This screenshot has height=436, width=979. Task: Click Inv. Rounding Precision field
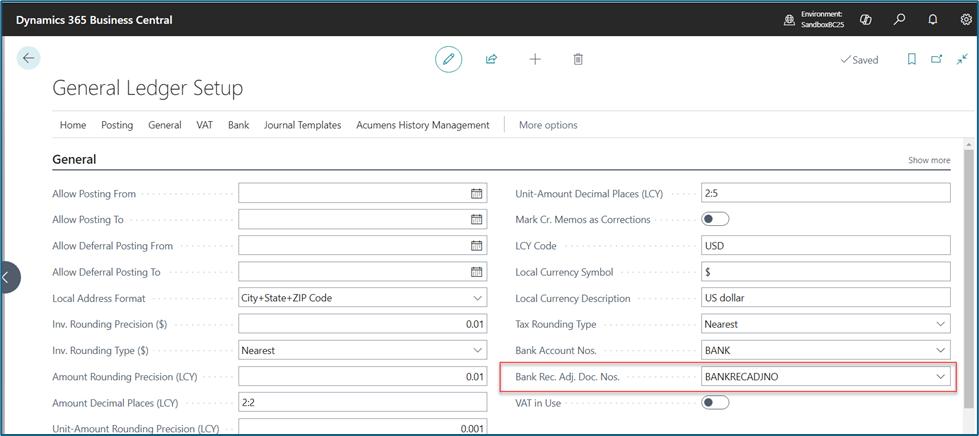click(363, 324)
